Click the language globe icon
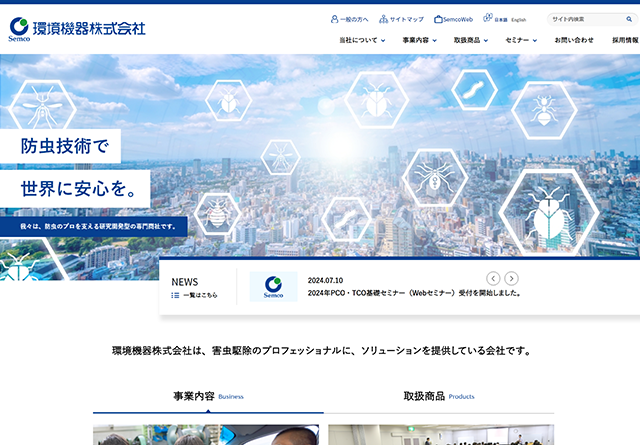Viewport: 640px width, 445px height. click(487, 18)
